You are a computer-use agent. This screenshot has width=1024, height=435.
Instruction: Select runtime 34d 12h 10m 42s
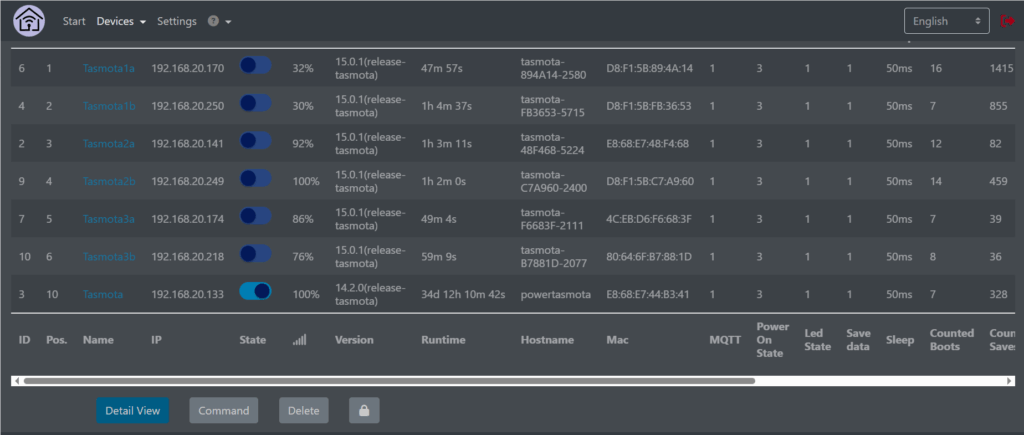463,295
